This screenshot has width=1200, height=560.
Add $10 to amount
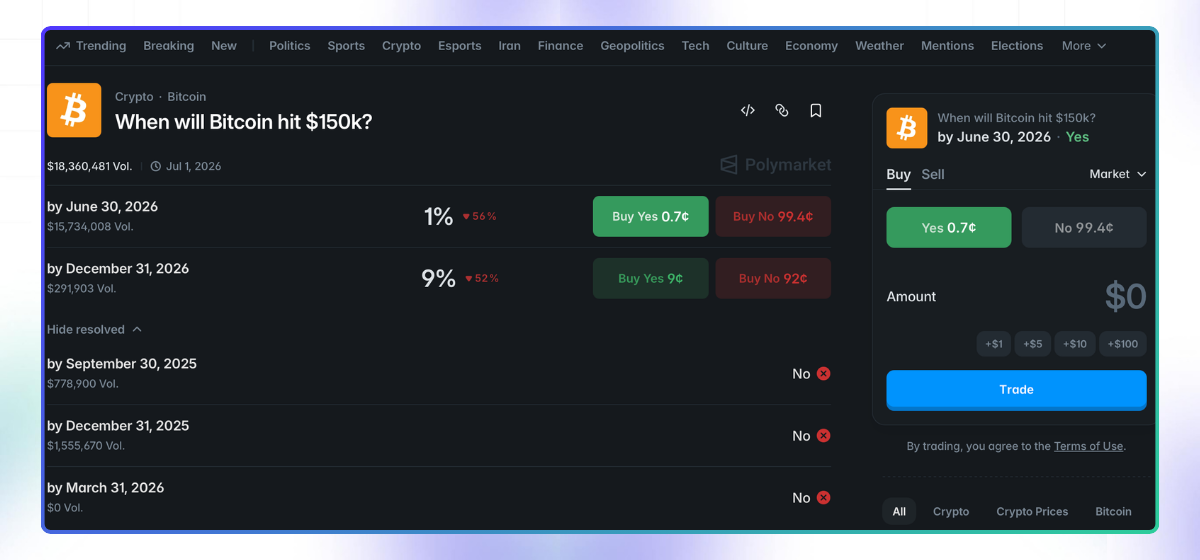[1075, 344]
